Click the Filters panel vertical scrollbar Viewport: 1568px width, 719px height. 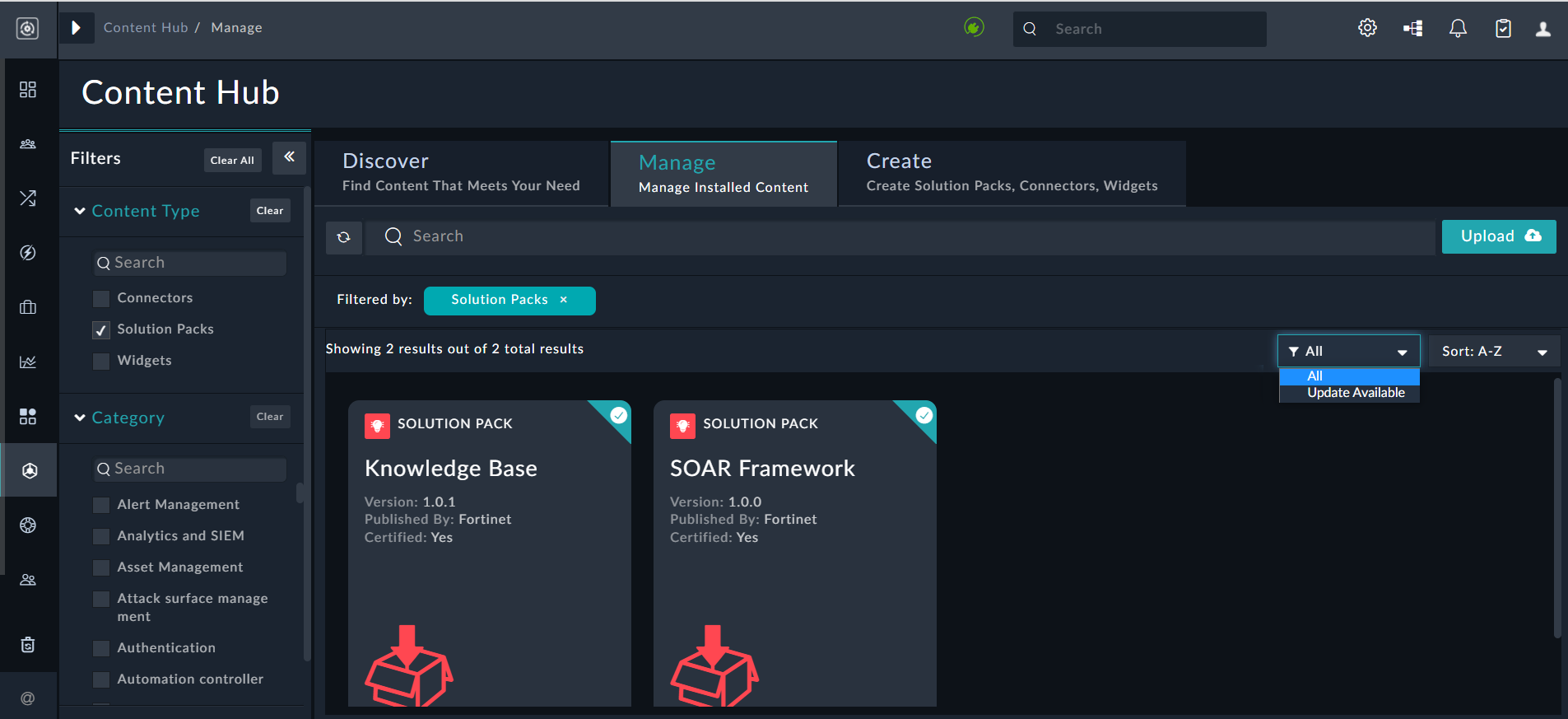click(307, 424)
